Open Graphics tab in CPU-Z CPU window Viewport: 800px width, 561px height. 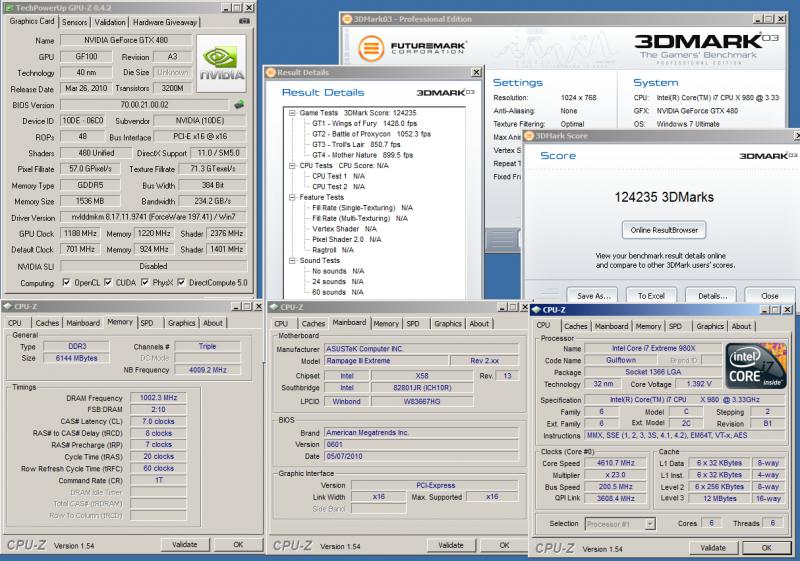pos(710,326)
